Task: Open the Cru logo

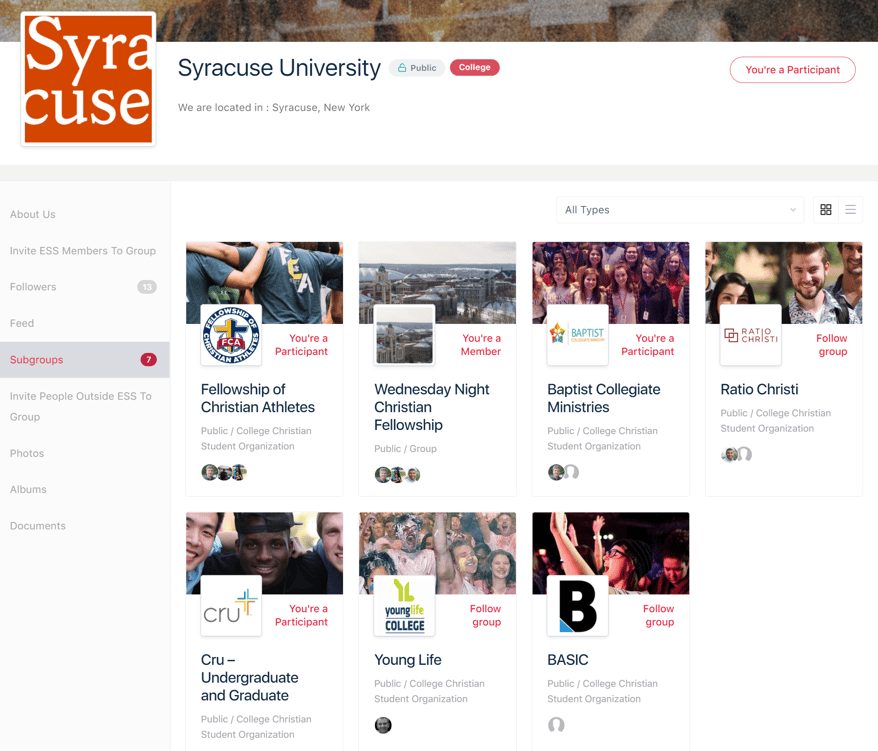Action: pos(231,605)
